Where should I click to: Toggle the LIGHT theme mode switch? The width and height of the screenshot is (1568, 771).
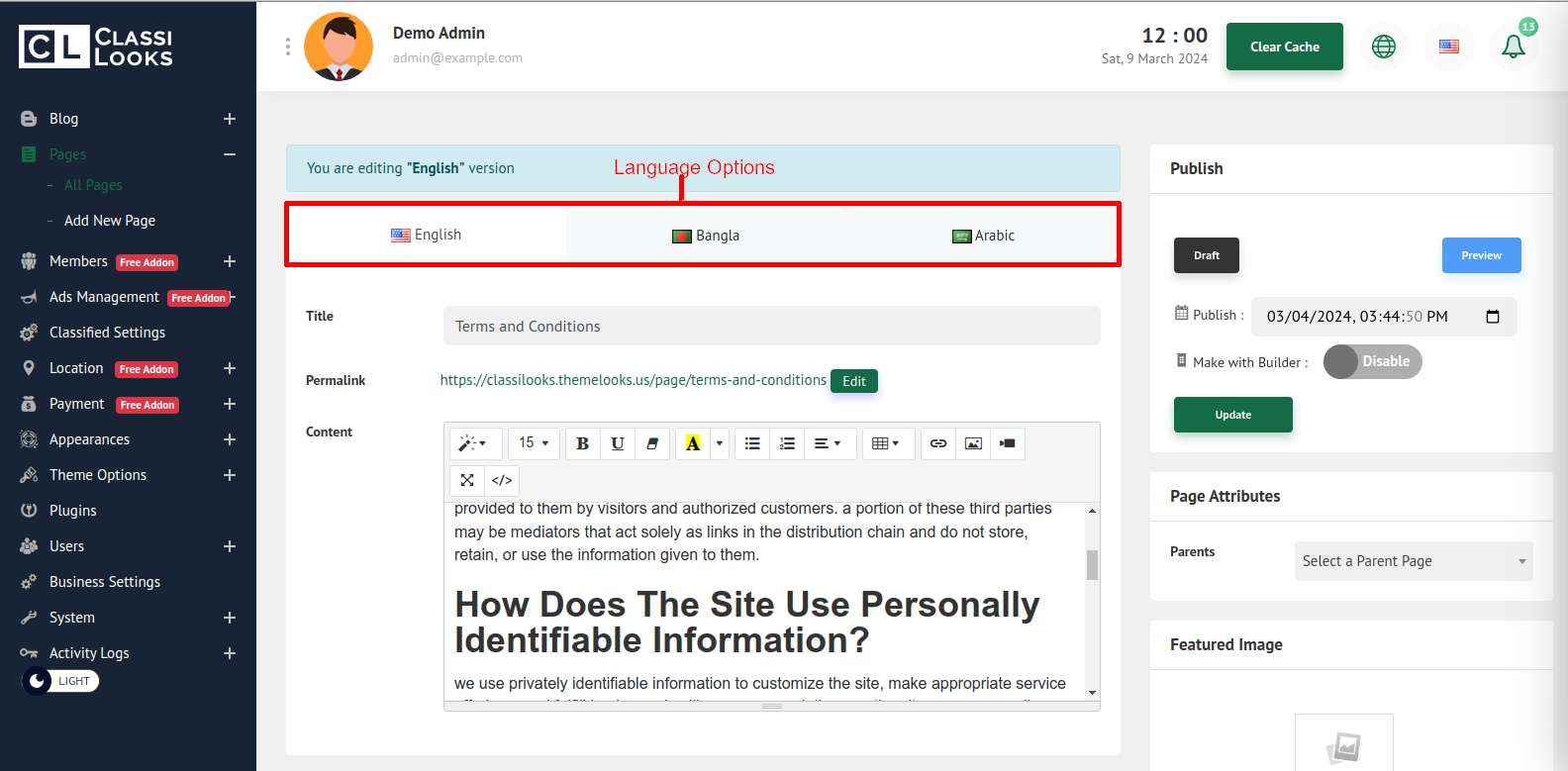pyautogui.click(x=60, y=681)
